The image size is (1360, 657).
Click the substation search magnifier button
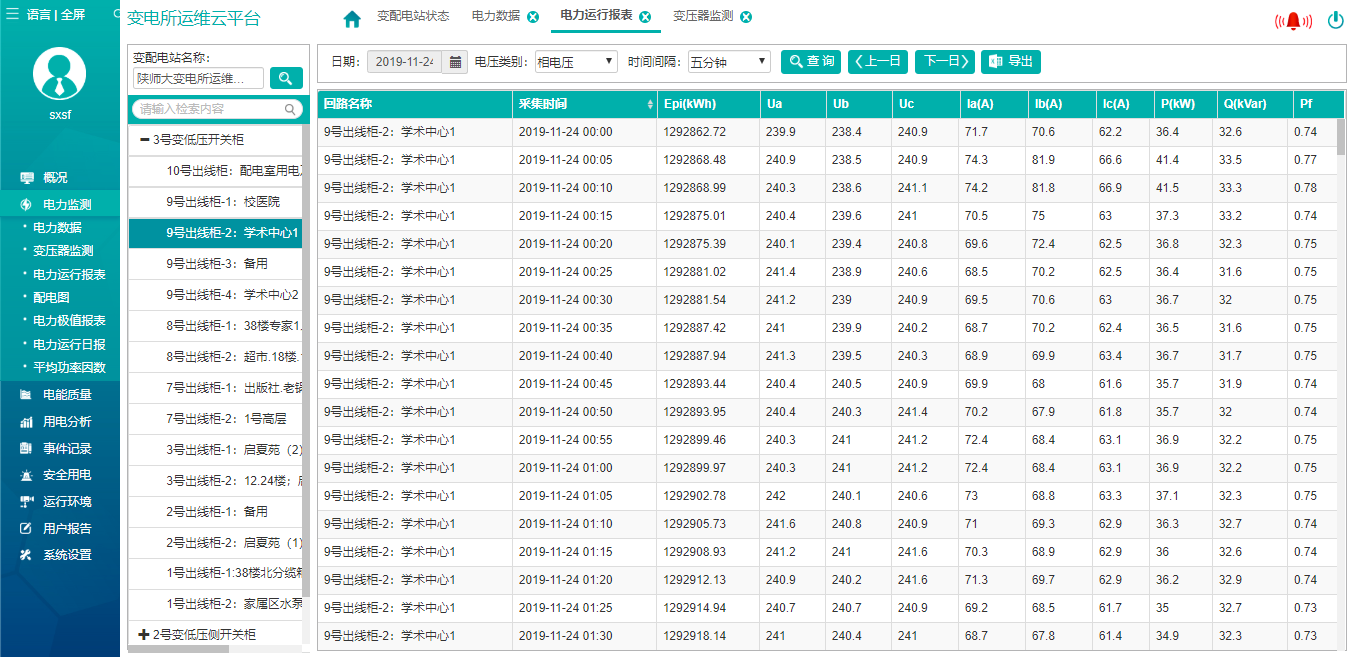(x=286, y=78)
